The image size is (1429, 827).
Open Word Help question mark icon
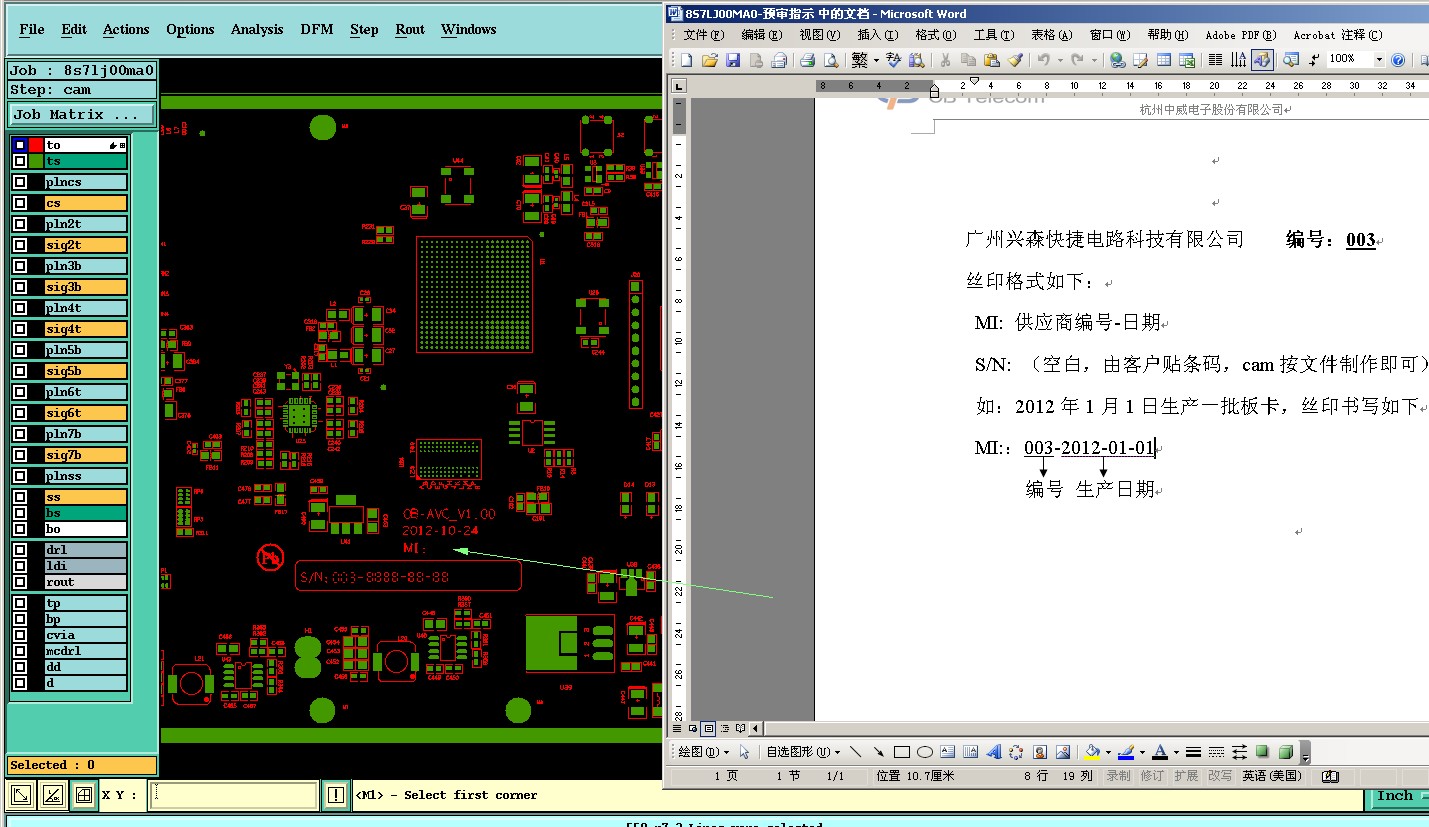pos(1398,60)
